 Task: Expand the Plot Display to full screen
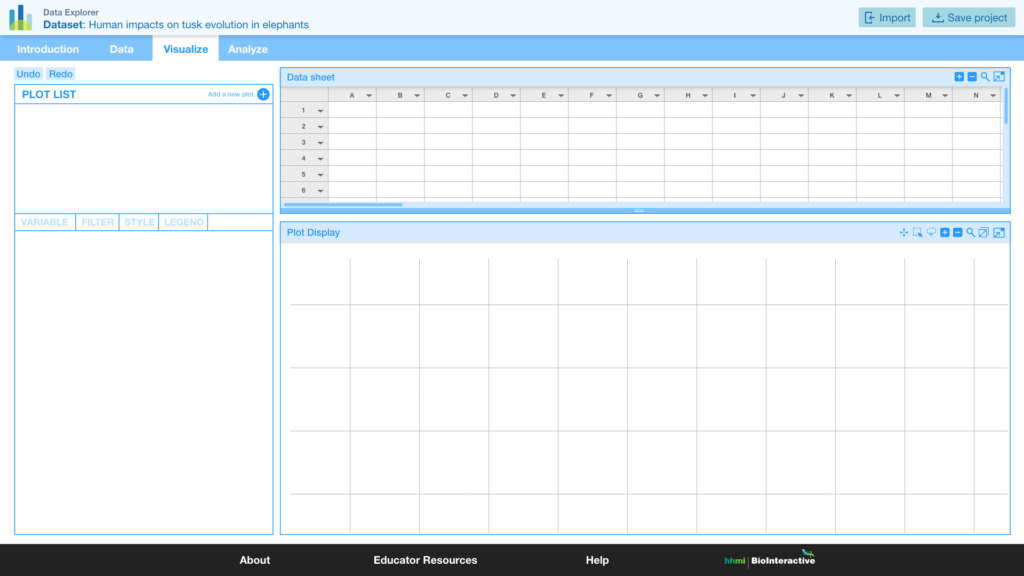tap(999, 231)
